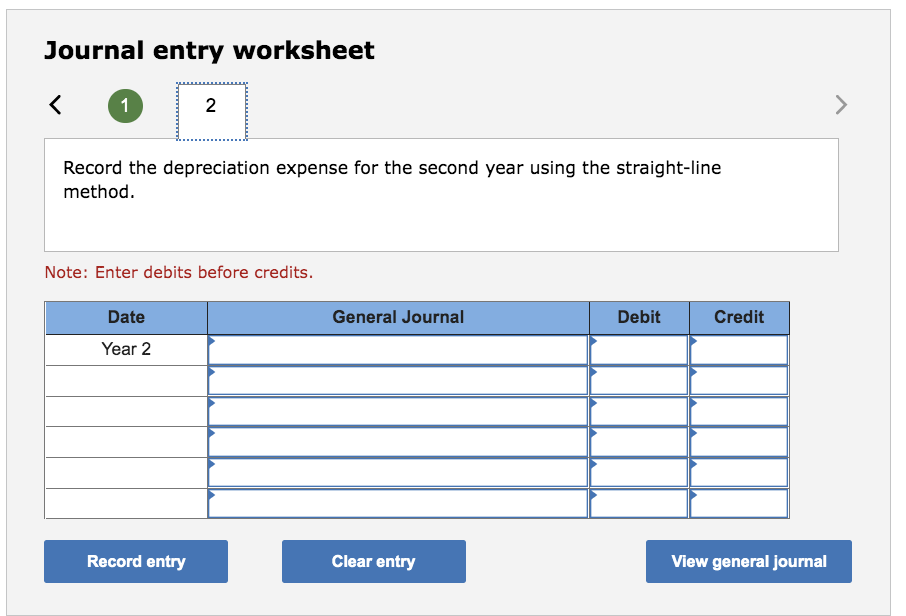Click the second row Debit cell arrow
Image resolution: width=906 pixels, height=616 pixels.
[x=594, y=372]
